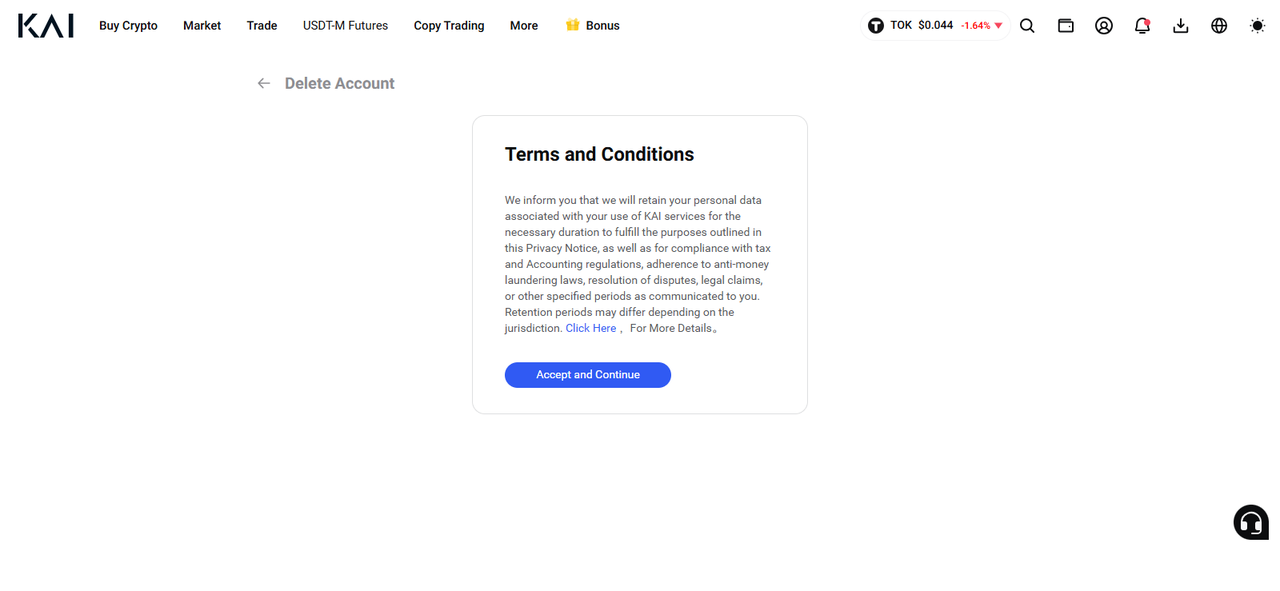Expand the TOK price ticker dropdown arrow
The image size is (1280, 591).
click(998, 26)
